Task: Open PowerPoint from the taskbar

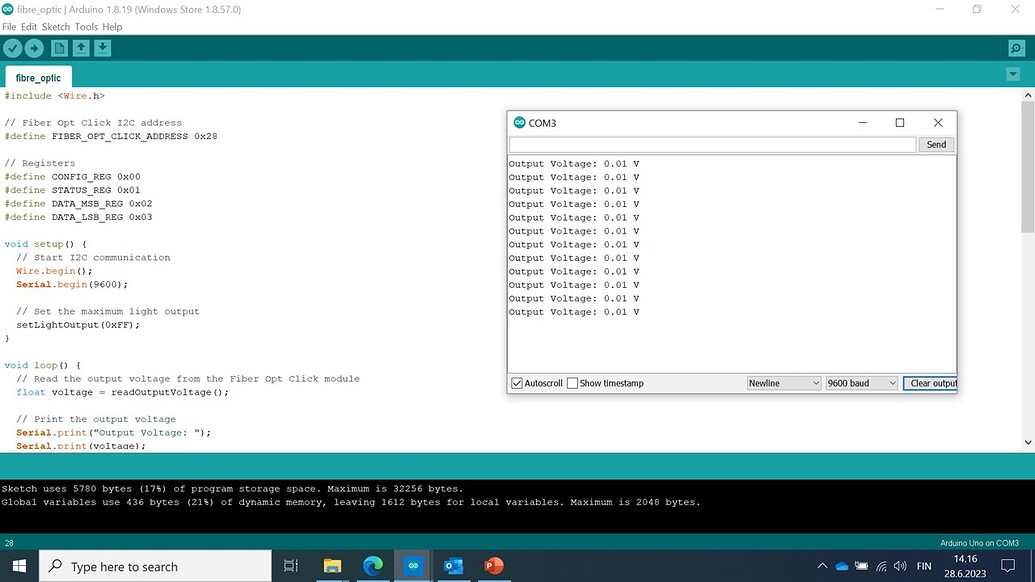Action: point(493,565)
